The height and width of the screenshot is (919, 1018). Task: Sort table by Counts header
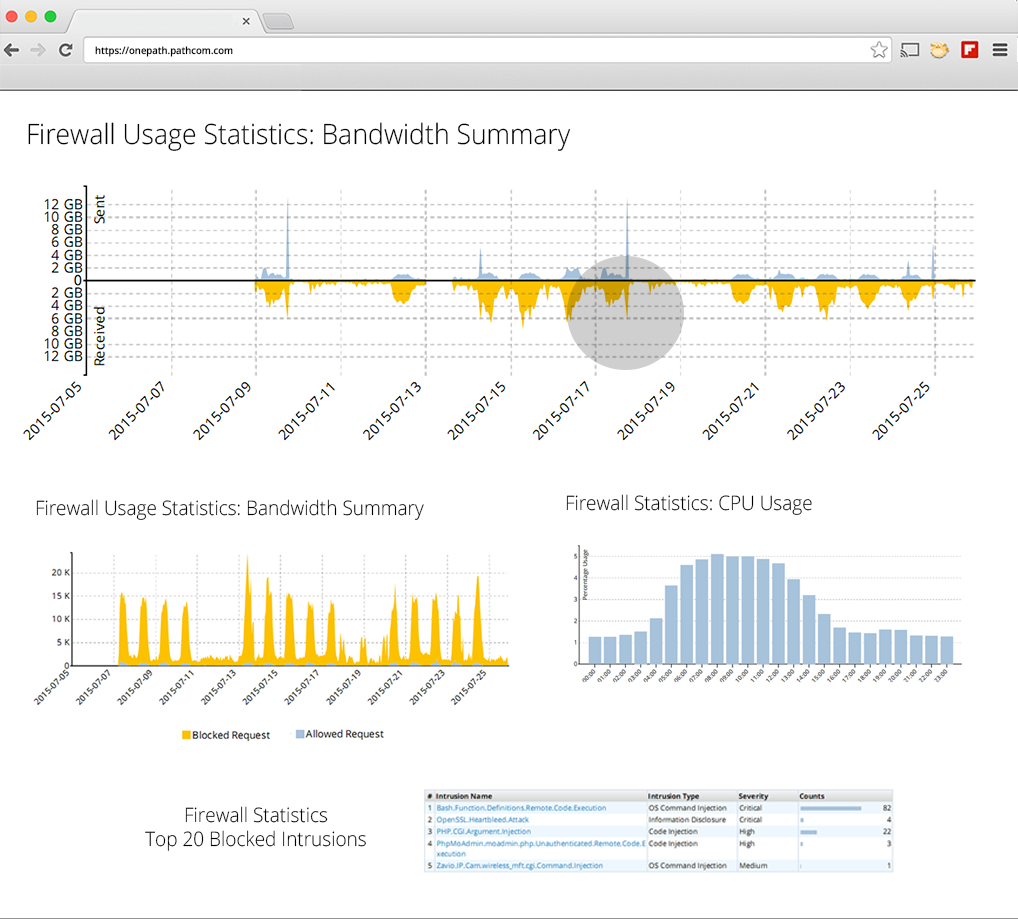[812, 796]
